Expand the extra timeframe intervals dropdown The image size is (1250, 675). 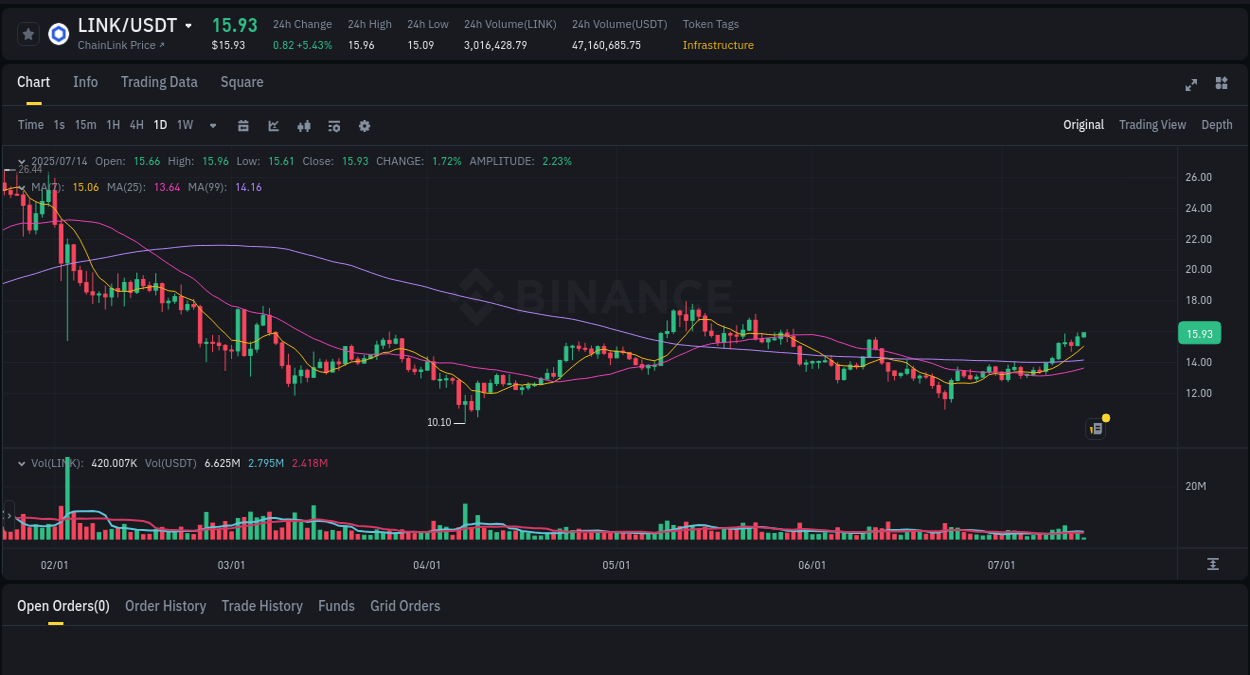pos(212,126)
